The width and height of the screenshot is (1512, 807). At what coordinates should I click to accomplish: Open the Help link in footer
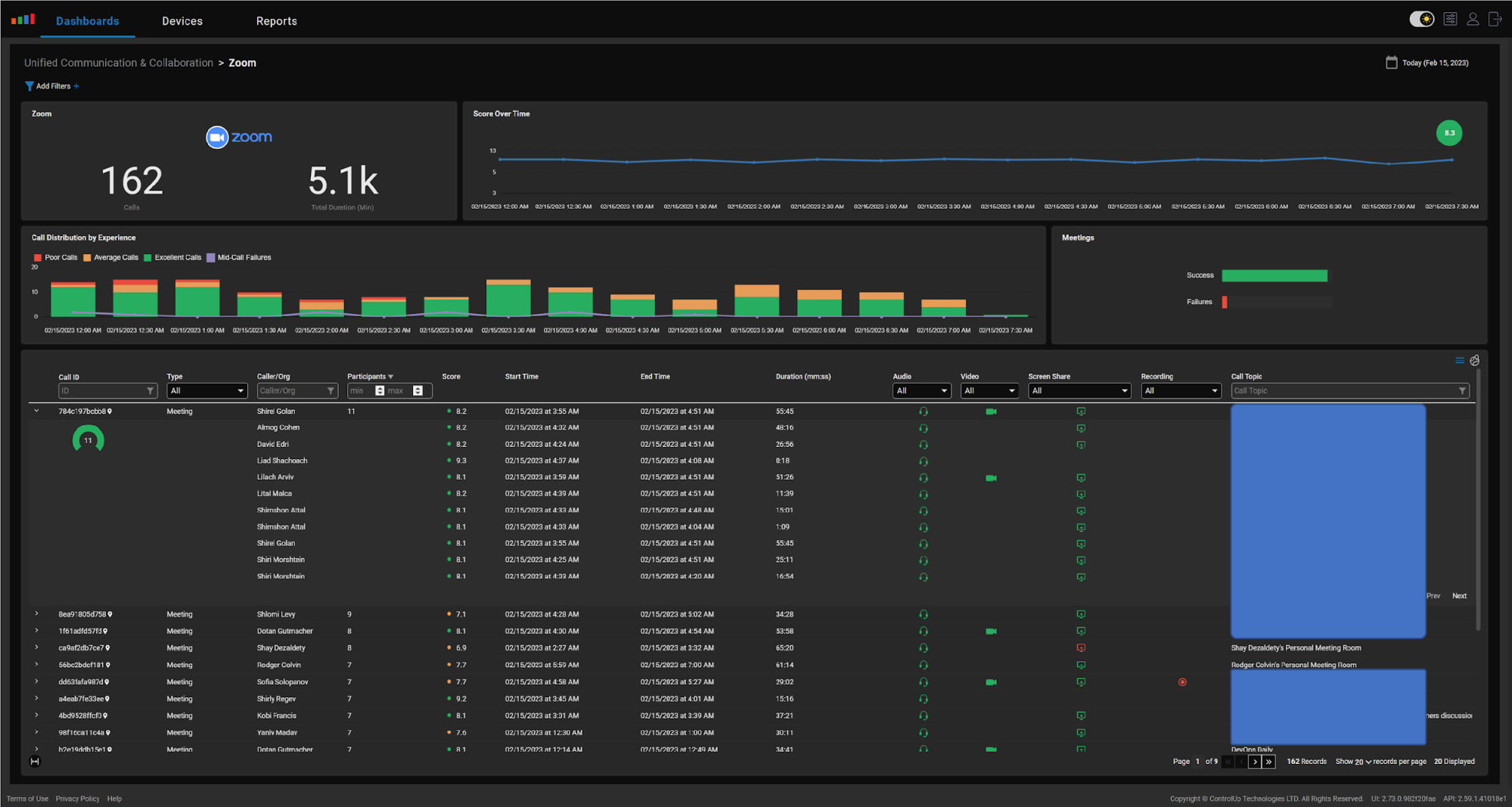[x=114, y=799]
